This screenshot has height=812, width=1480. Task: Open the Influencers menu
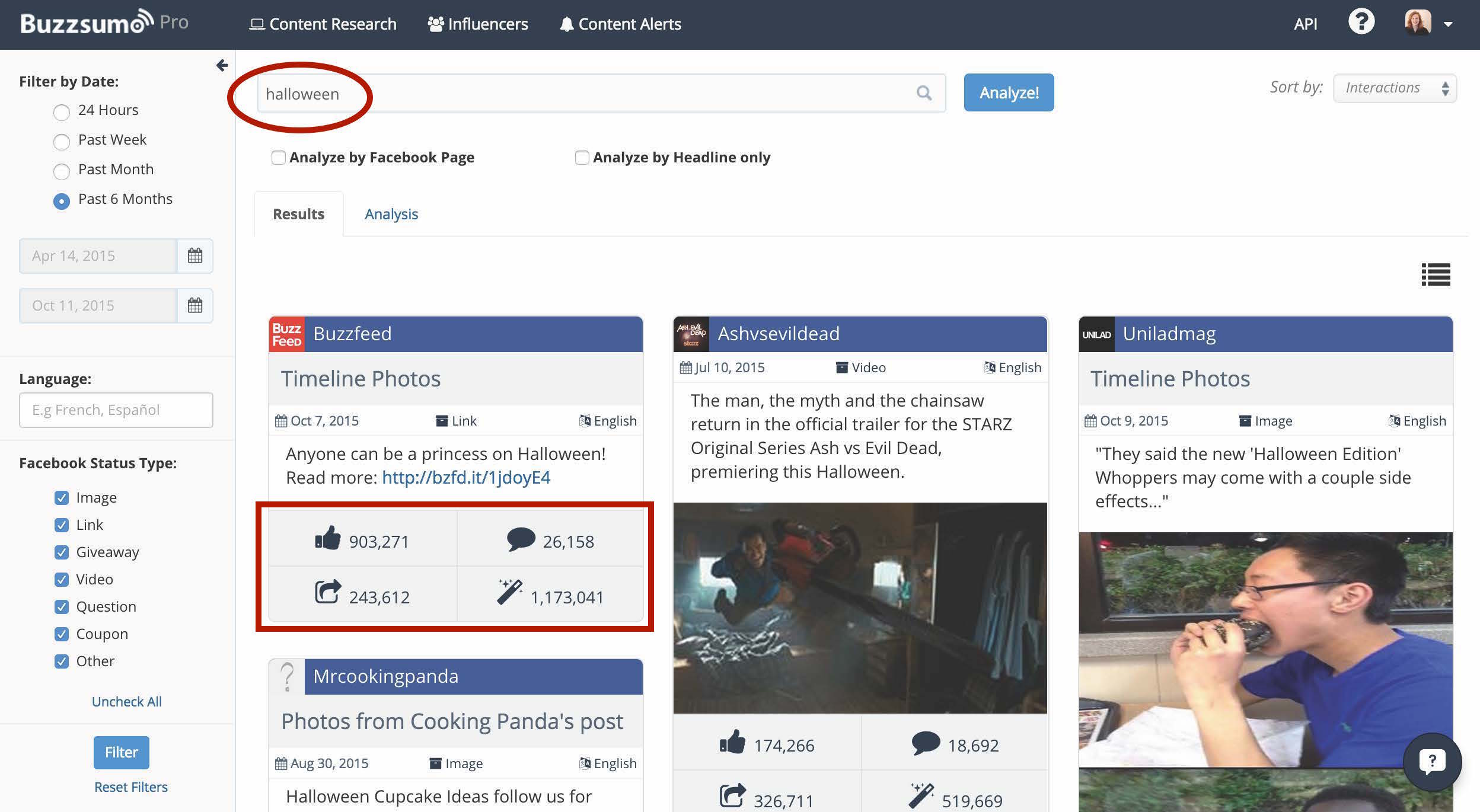click(x=478, y=24)
